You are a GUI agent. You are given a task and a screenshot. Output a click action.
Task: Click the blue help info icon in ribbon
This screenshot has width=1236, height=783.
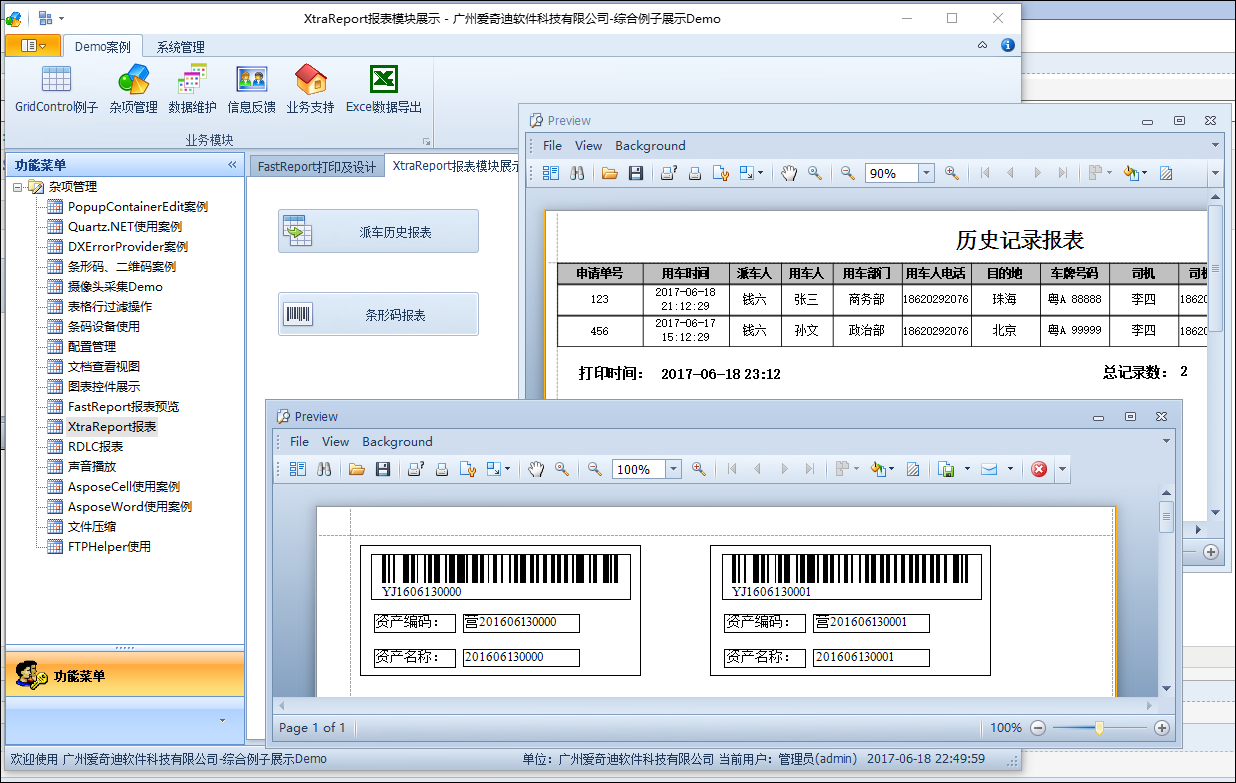1007,45
